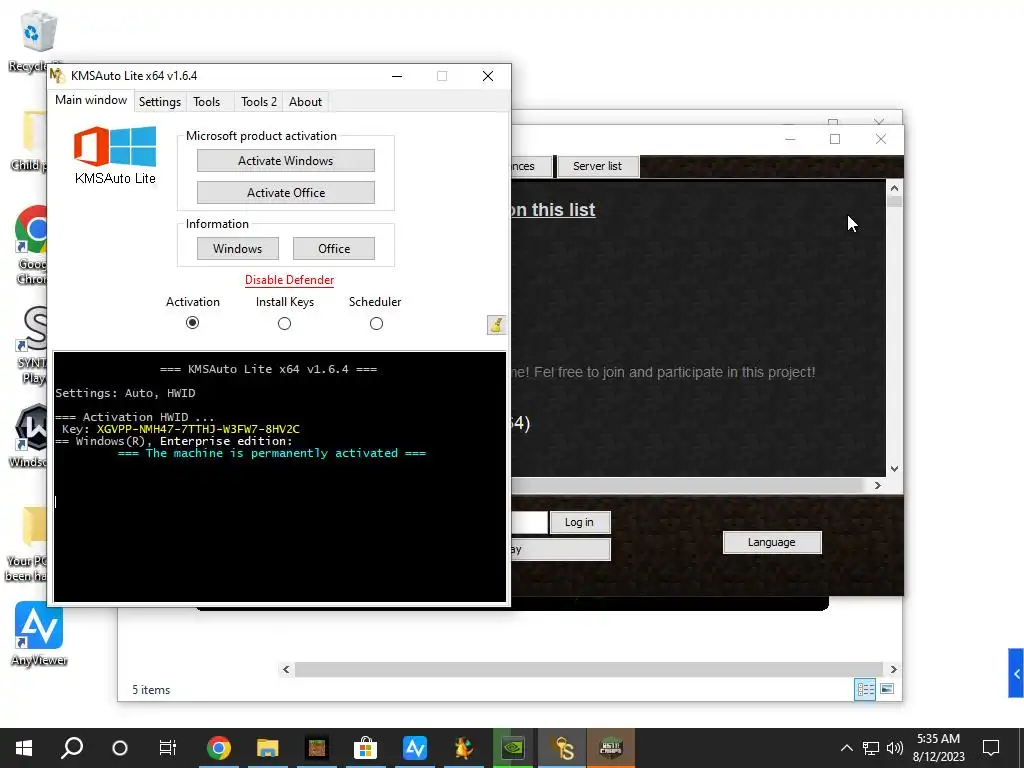Open the Tools 2 tab
The image size is (1024, 768).
click(x=259, y=102)
